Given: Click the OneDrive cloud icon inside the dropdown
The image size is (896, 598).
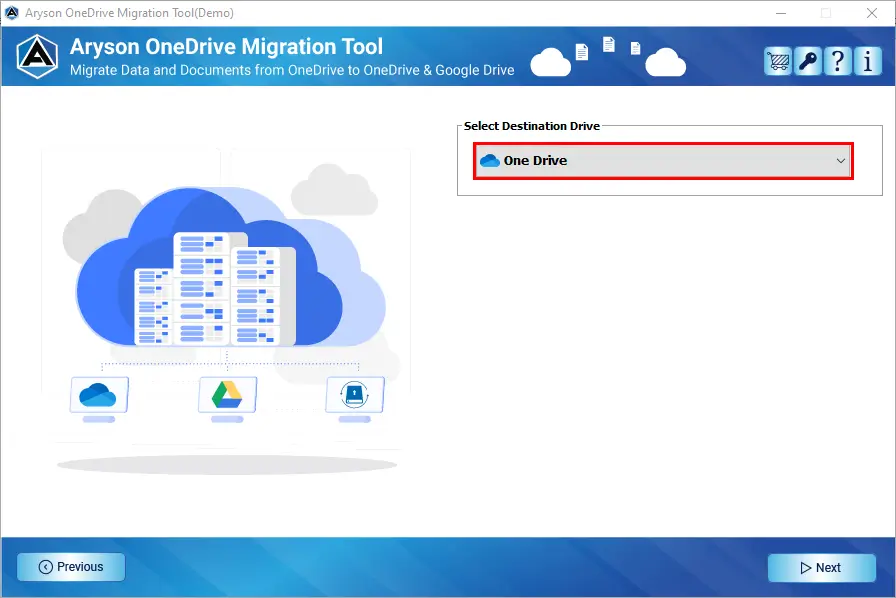Looking at the screenshot, I should [x=490, y=161].
